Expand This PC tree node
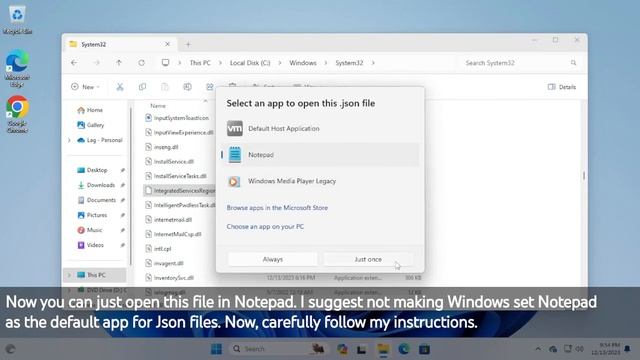 tap(69, 275)
